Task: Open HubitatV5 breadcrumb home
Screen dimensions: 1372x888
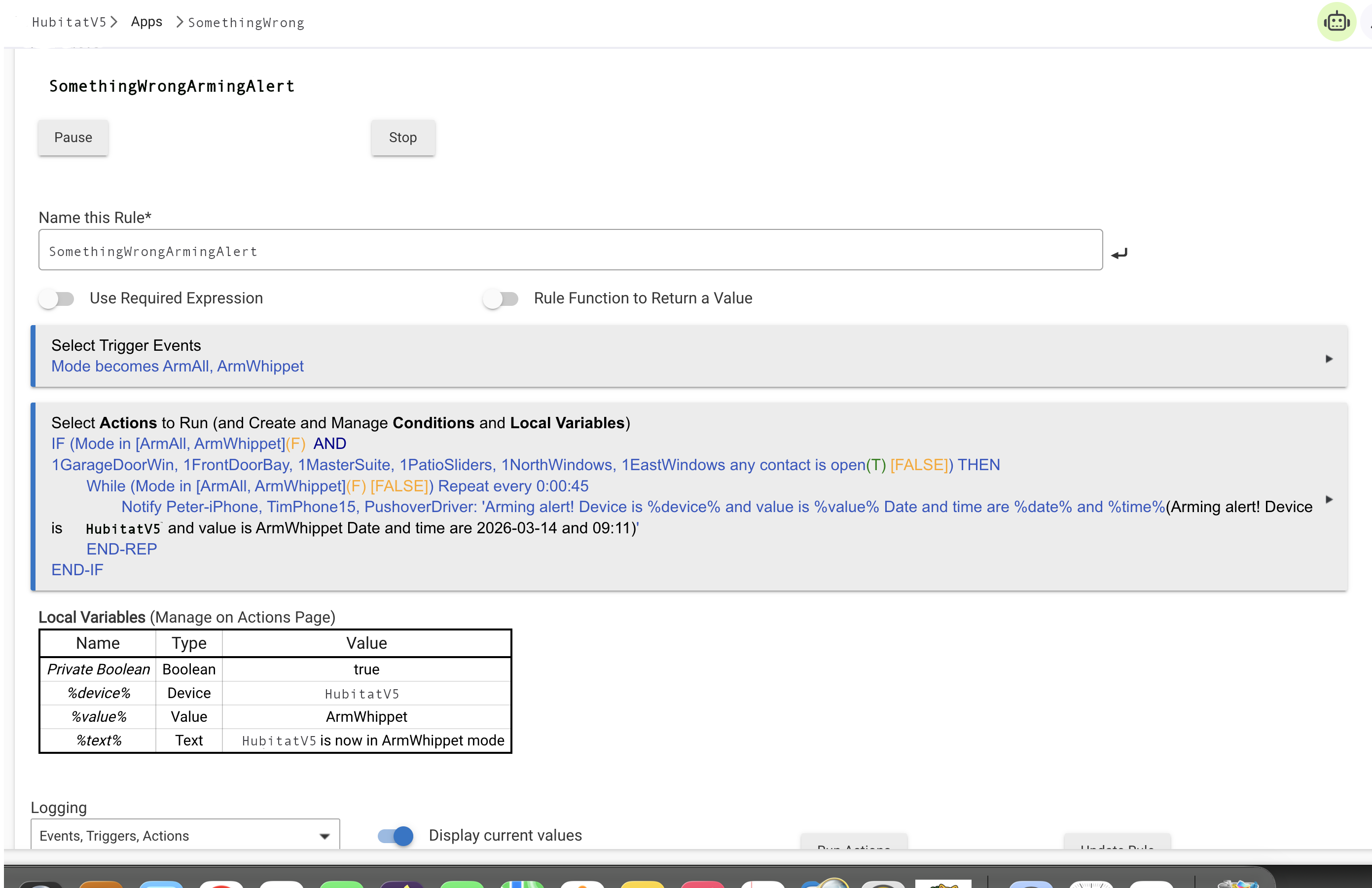Action: click(x=69, y=22)
